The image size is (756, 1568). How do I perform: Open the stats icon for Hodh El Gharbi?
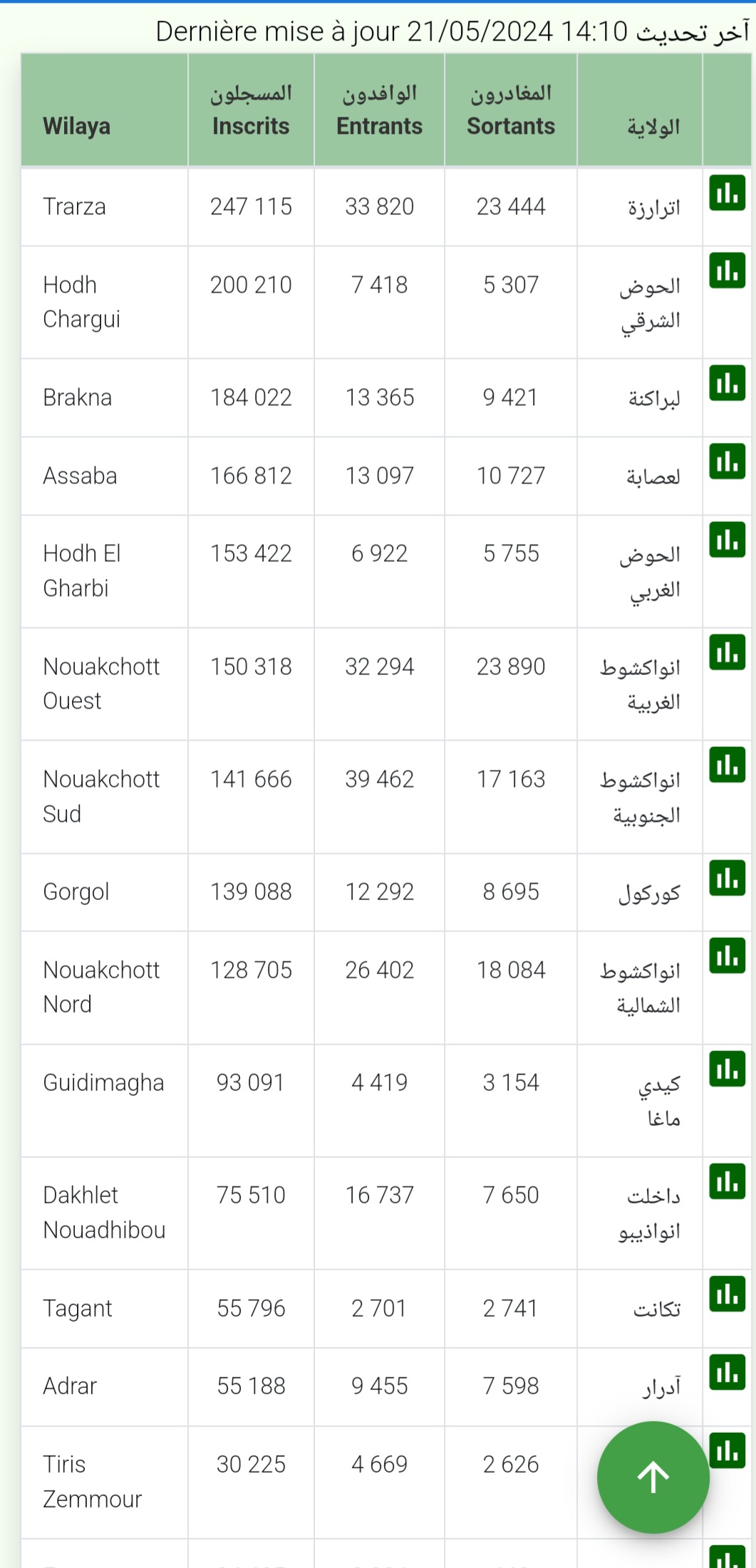727,539
